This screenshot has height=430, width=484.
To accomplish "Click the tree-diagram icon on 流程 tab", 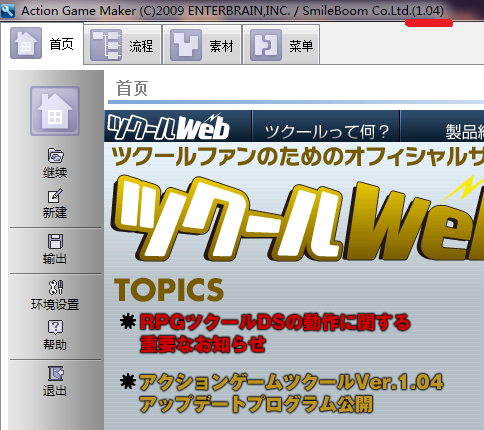I will point(106,45).
